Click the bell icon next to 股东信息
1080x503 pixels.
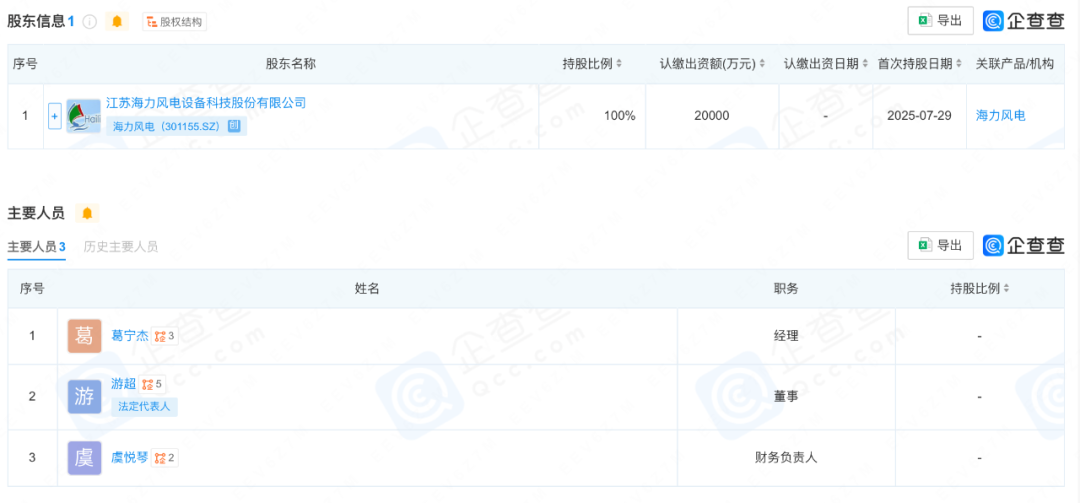[x=117, y=21]
